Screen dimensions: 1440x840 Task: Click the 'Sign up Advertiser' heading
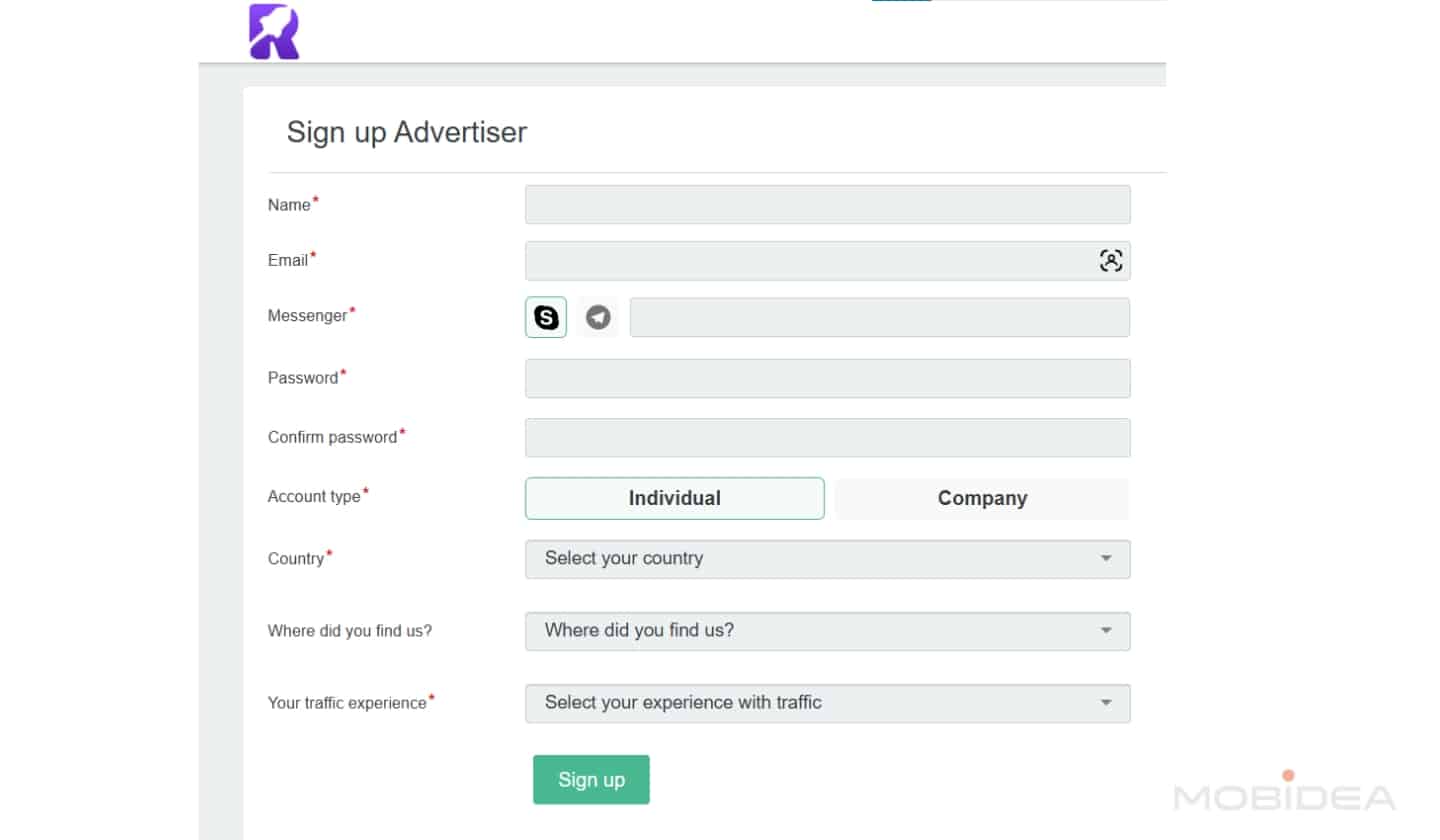click(x=406, y=131)
